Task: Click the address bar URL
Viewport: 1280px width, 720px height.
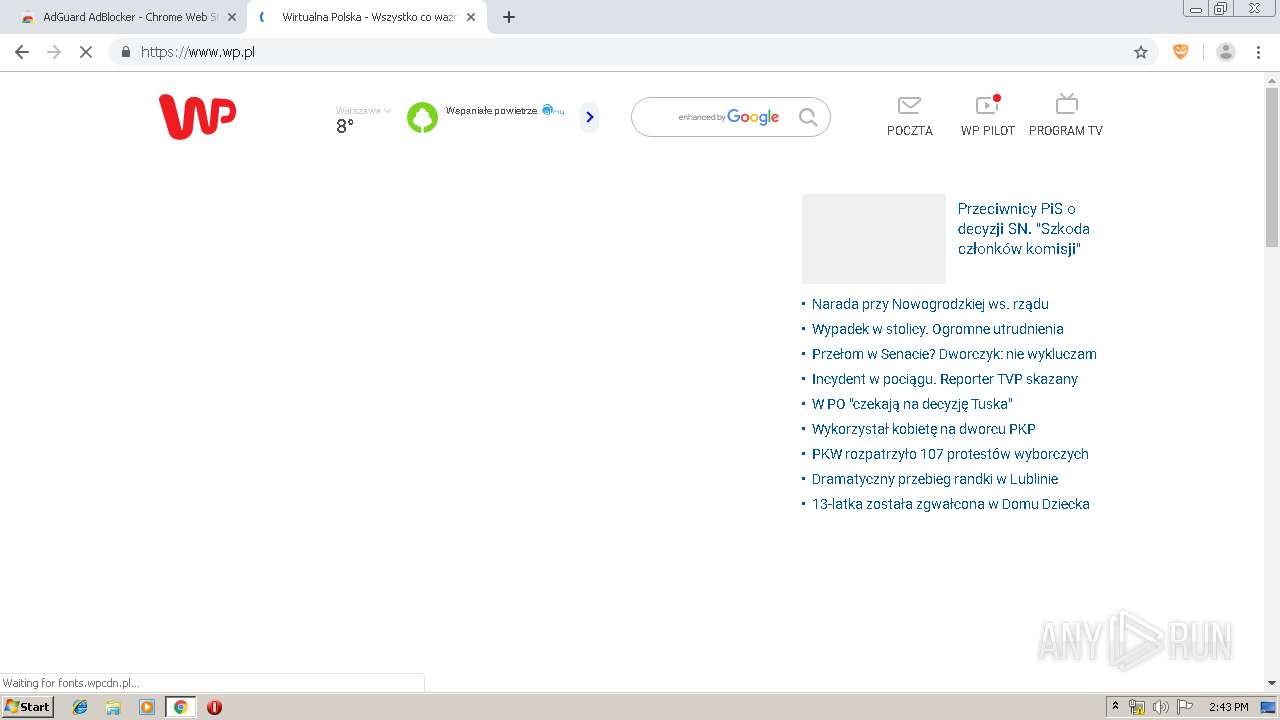Action: coord(198,52)
